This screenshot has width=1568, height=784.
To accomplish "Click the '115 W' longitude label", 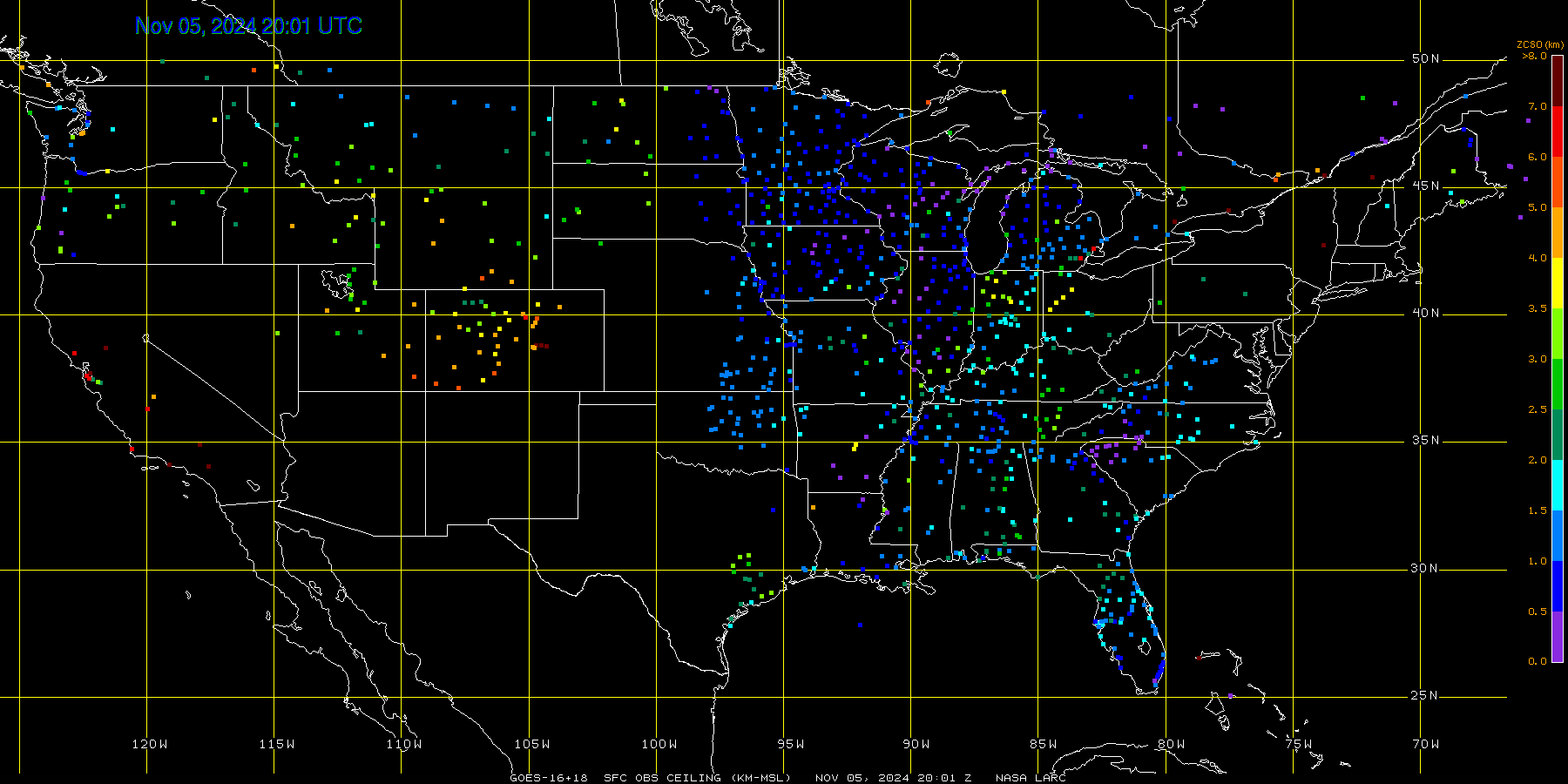I will pos(277,744).
